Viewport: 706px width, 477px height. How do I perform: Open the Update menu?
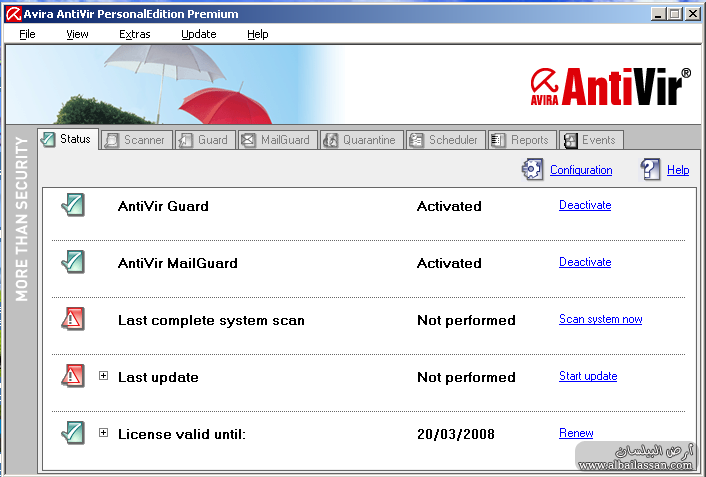coord(199,34)
